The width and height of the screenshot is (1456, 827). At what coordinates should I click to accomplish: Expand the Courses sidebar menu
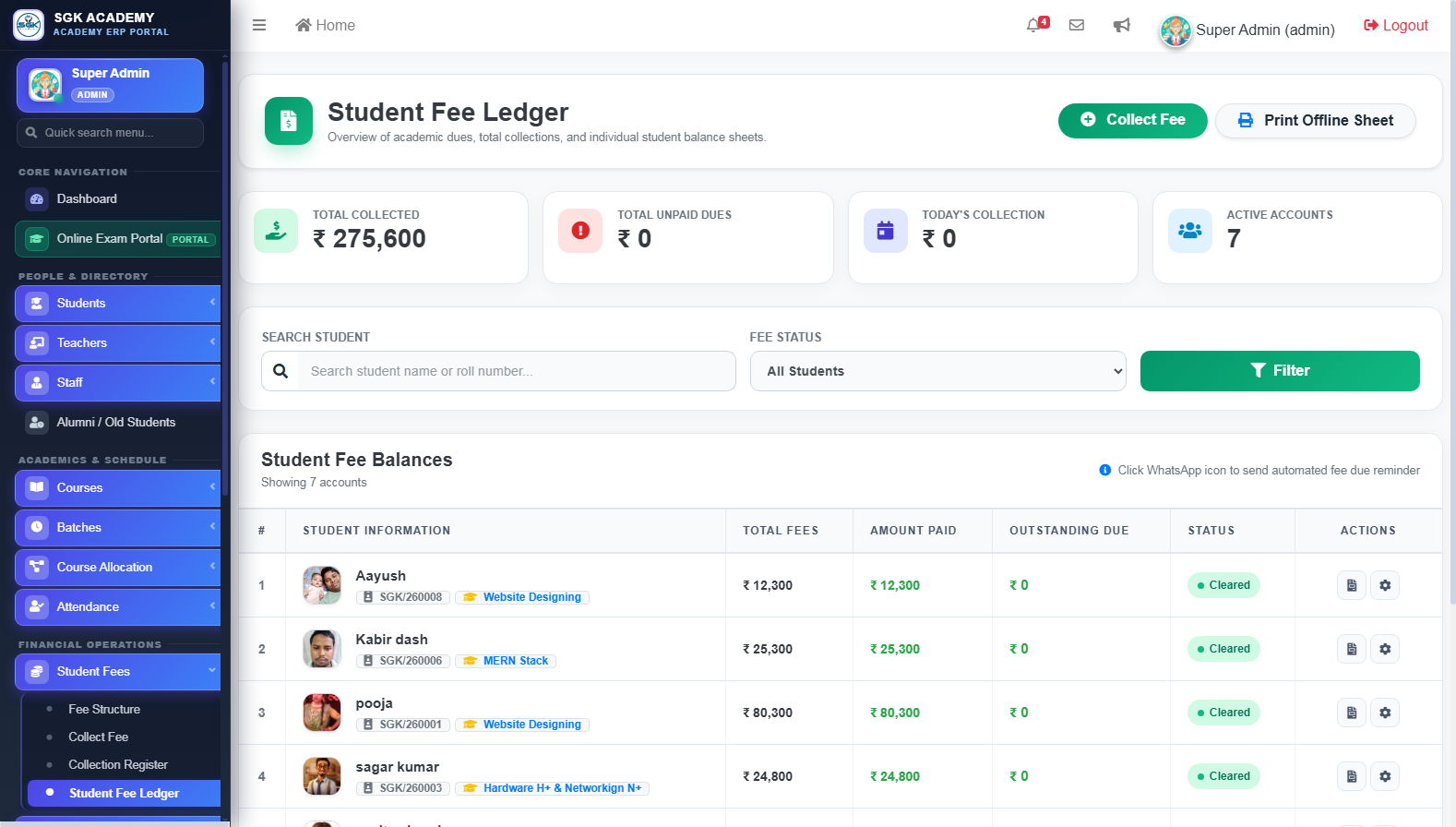[x=118, y=487]
